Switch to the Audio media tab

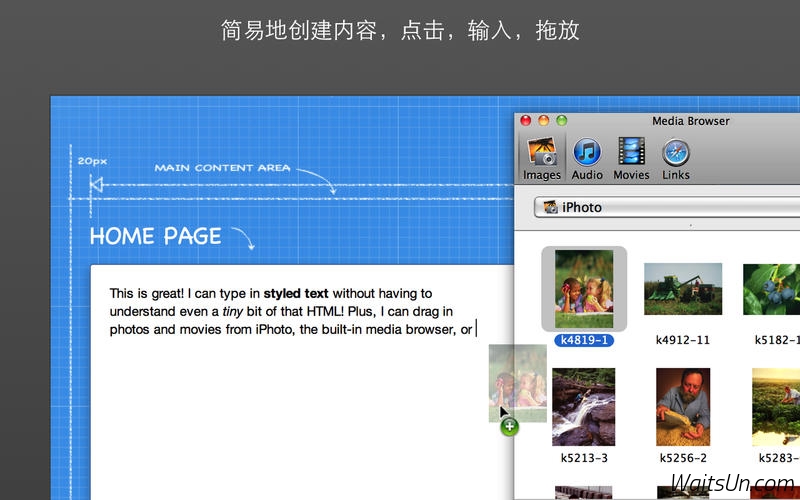587,158
